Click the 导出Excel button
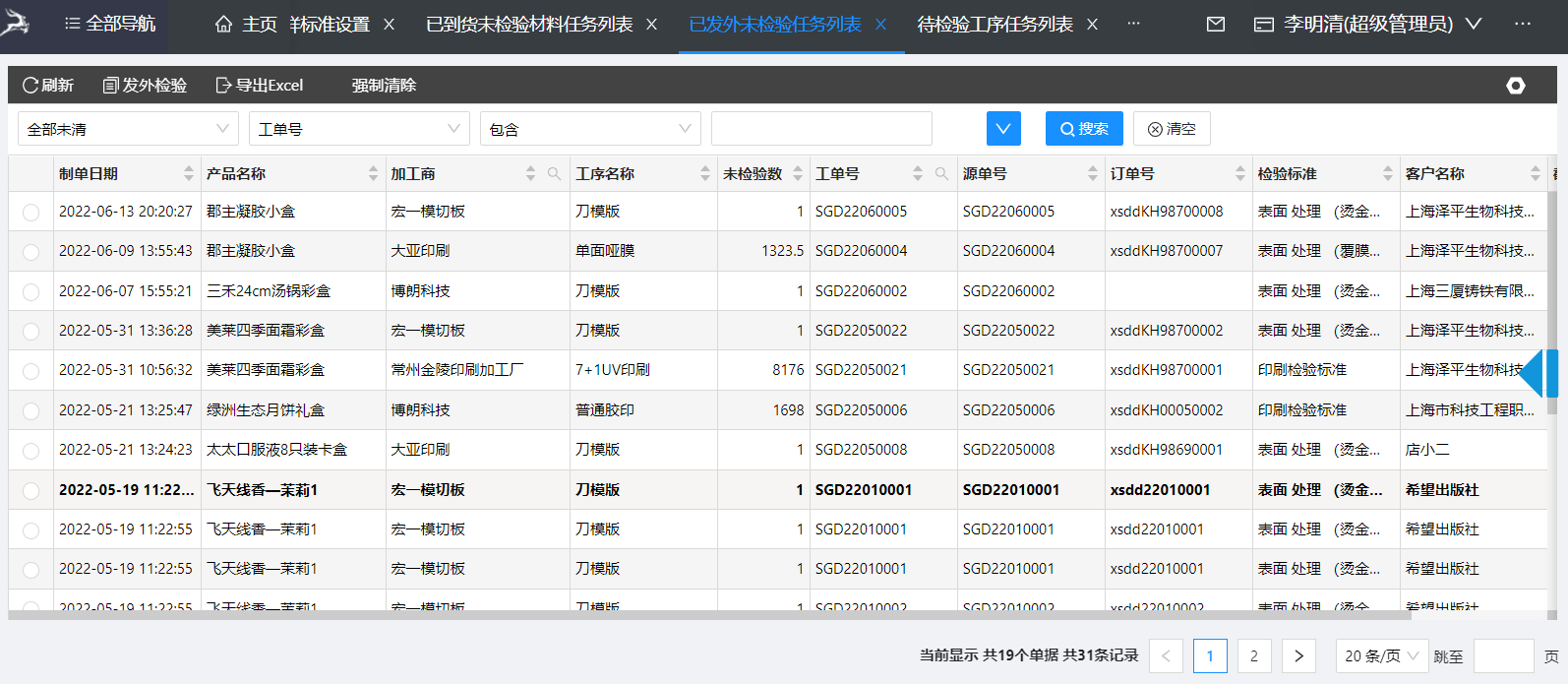Viewport: 1568px width, 684px height. click(x=260, y=86)
